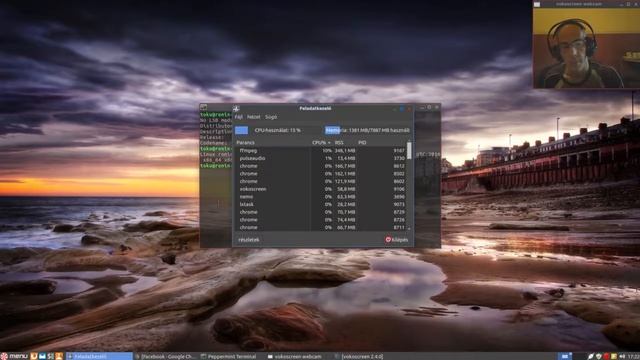Click the volume tray icon
The image size is (640, 360).
click(x=622, y=357)
